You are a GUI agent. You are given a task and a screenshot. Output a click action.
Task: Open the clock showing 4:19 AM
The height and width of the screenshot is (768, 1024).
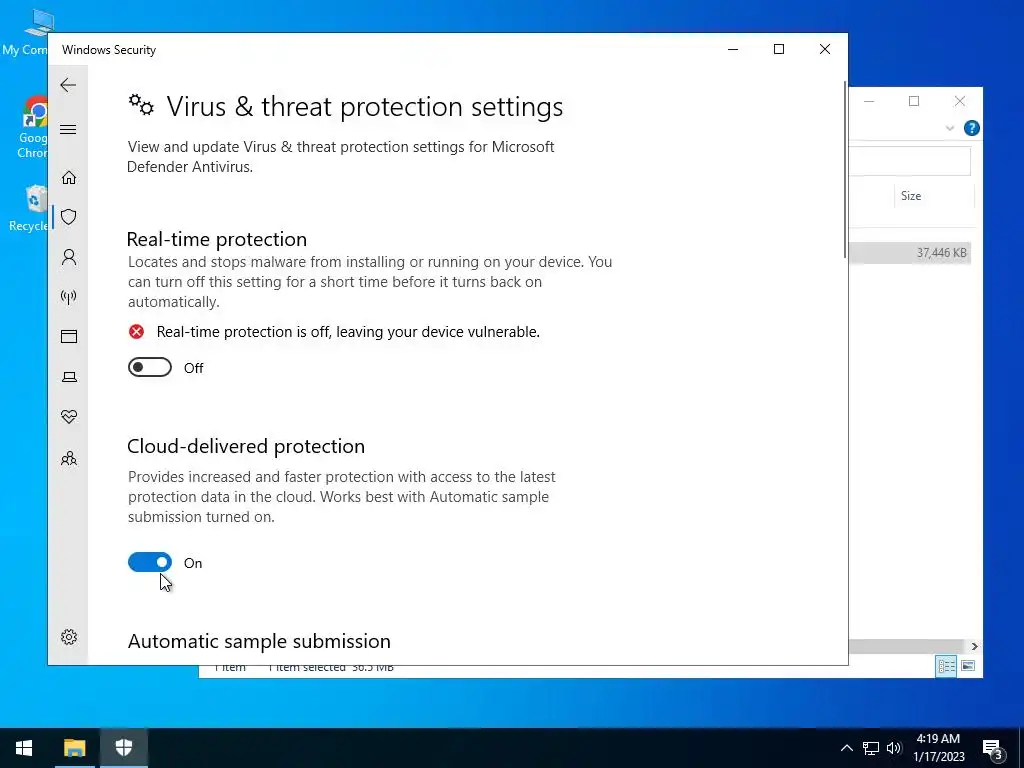938,748
